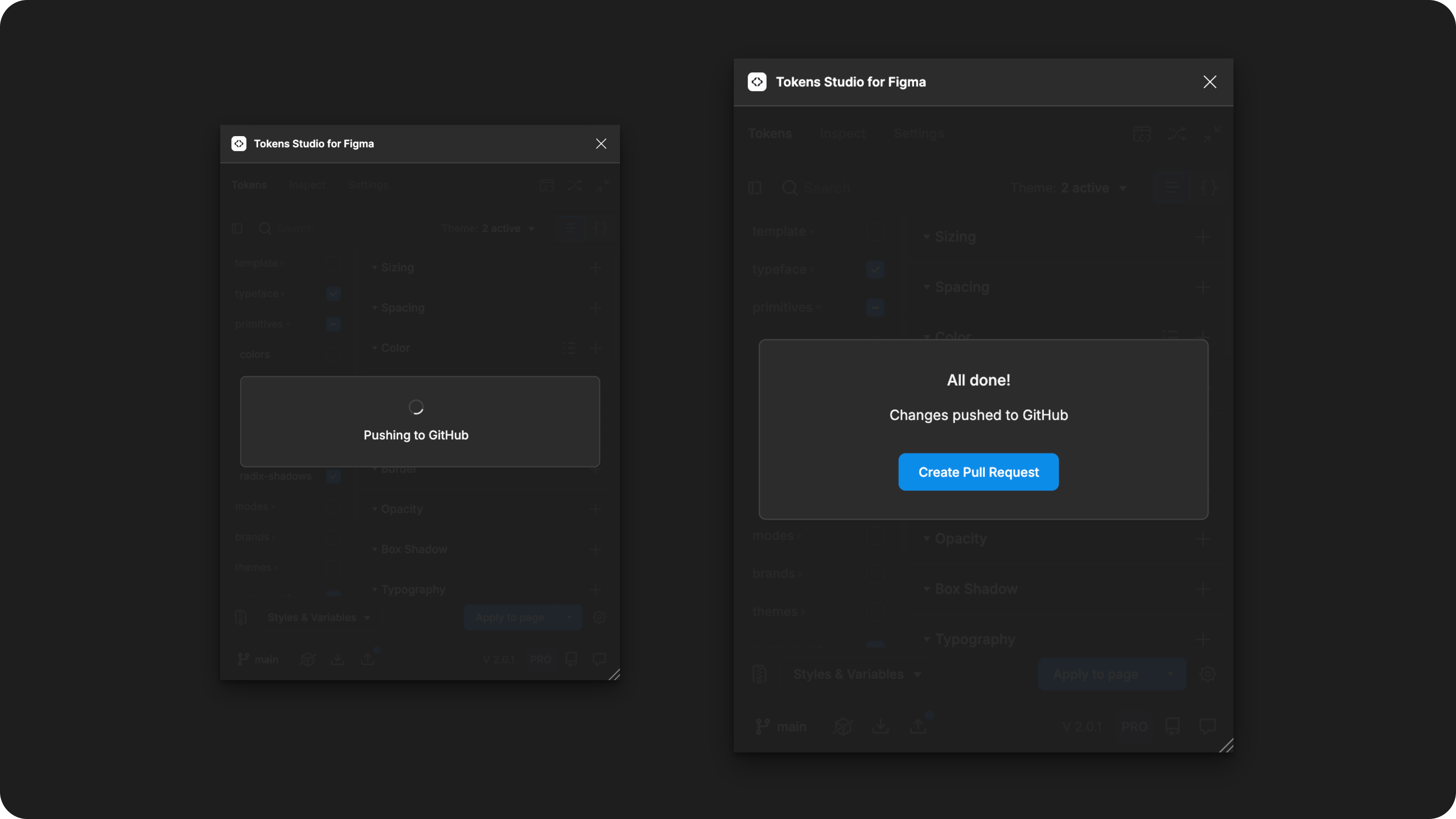Viewport: 1456px width, 819px height.
Task: Open apply settings gear in All done window
Action: (1207, 674)
